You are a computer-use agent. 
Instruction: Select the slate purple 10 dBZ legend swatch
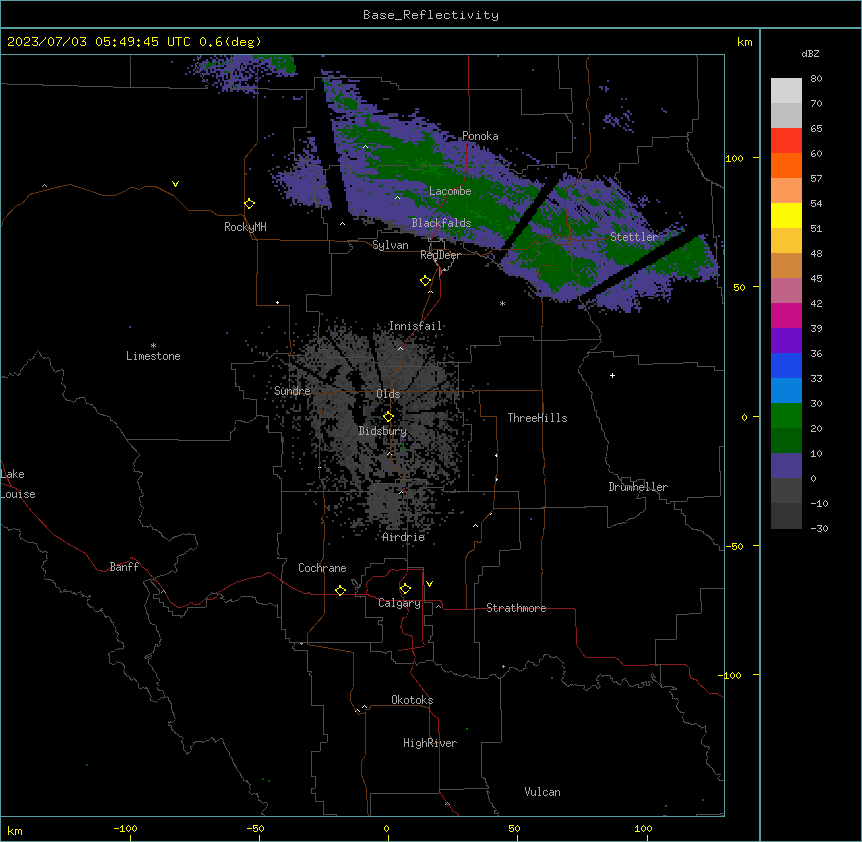786,466
